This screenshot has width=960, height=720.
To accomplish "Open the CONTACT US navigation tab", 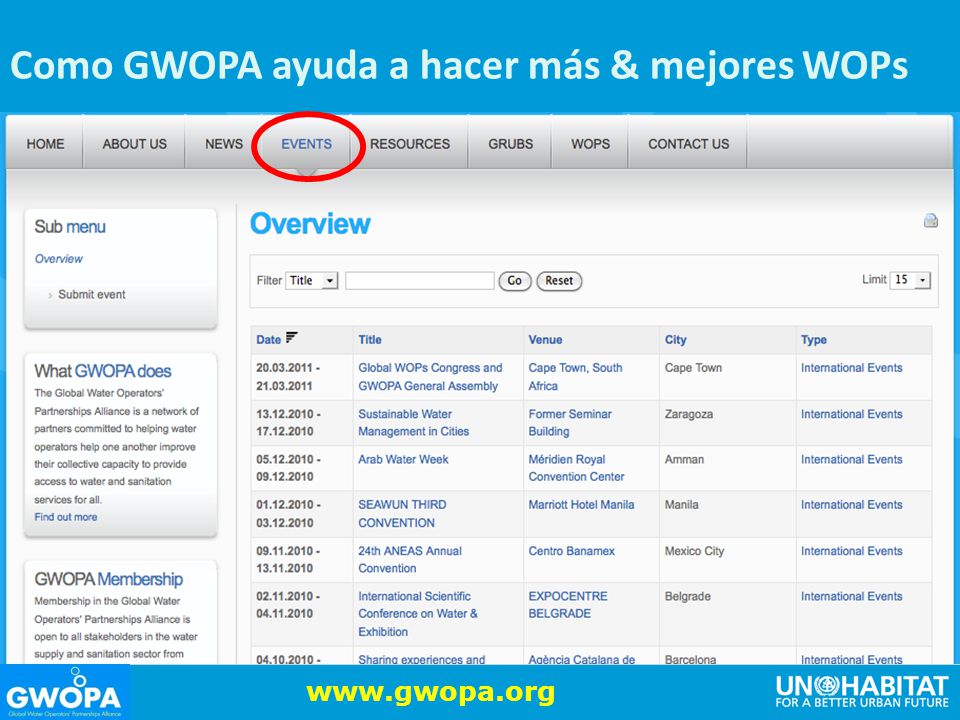I will (689, 144).
